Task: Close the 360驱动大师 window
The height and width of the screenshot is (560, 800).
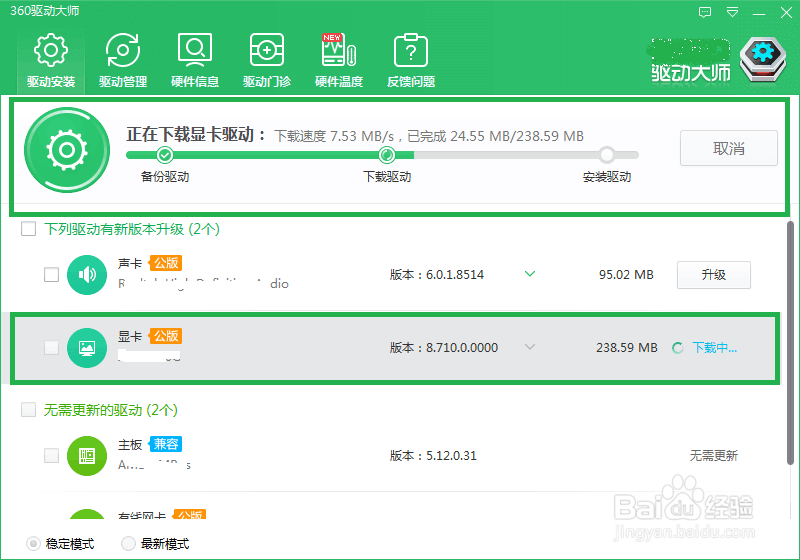Action: click(786, 13)
